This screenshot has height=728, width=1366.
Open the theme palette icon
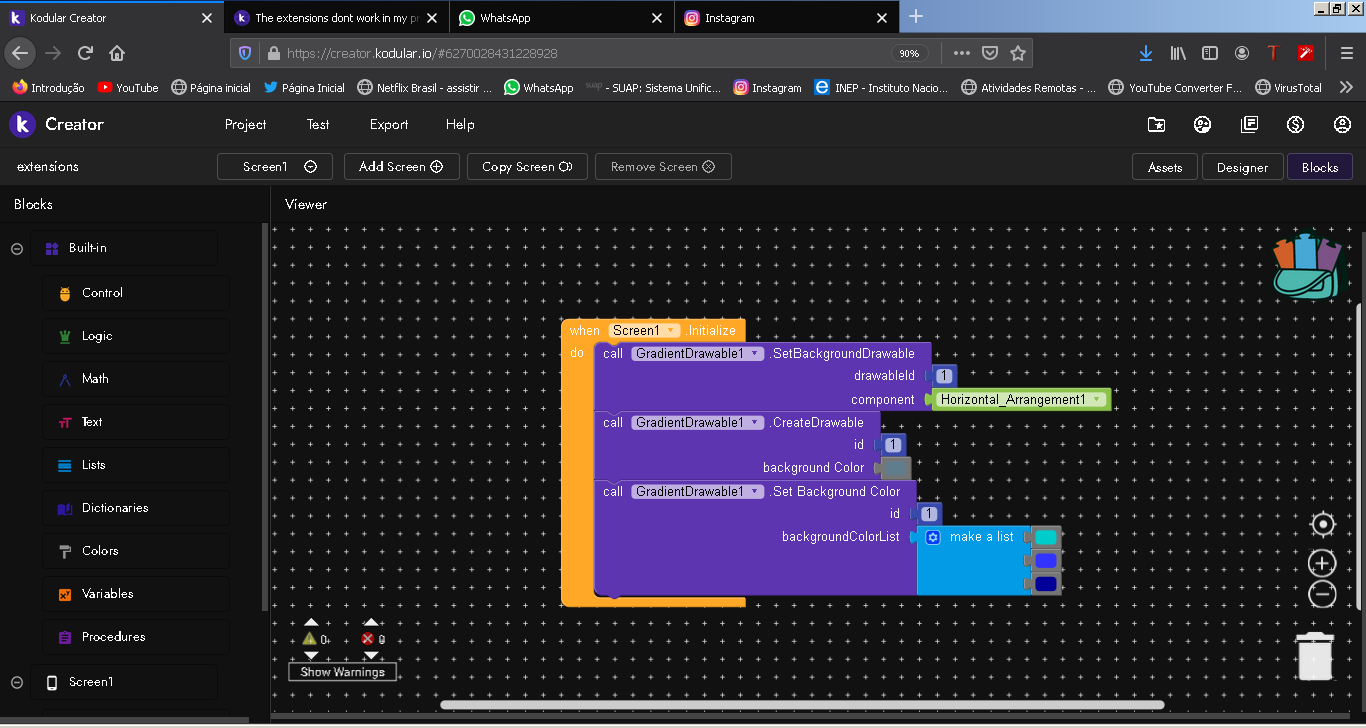[x=1203, y=125]
